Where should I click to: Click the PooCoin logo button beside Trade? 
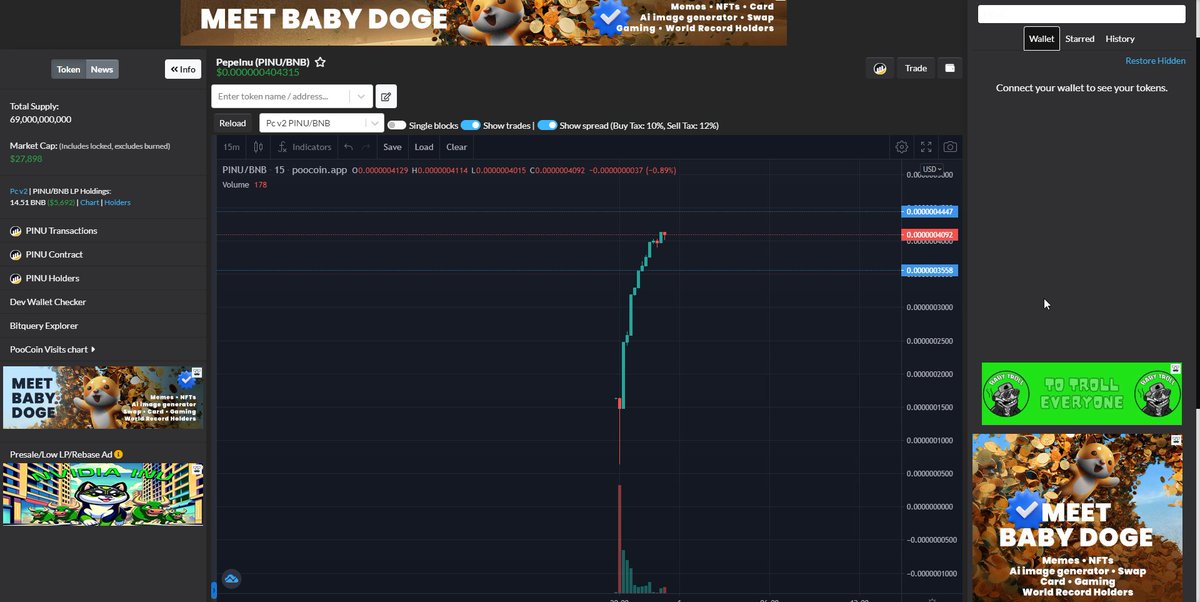[x=879, y=68]
